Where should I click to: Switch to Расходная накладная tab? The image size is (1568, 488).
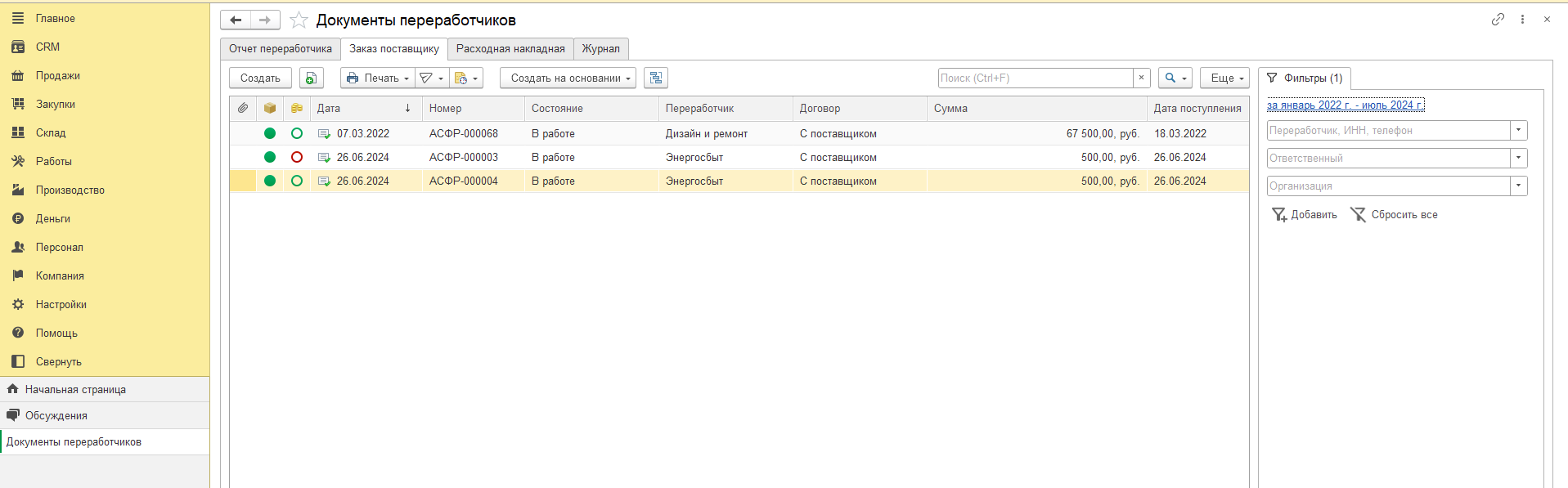(510, 48)
